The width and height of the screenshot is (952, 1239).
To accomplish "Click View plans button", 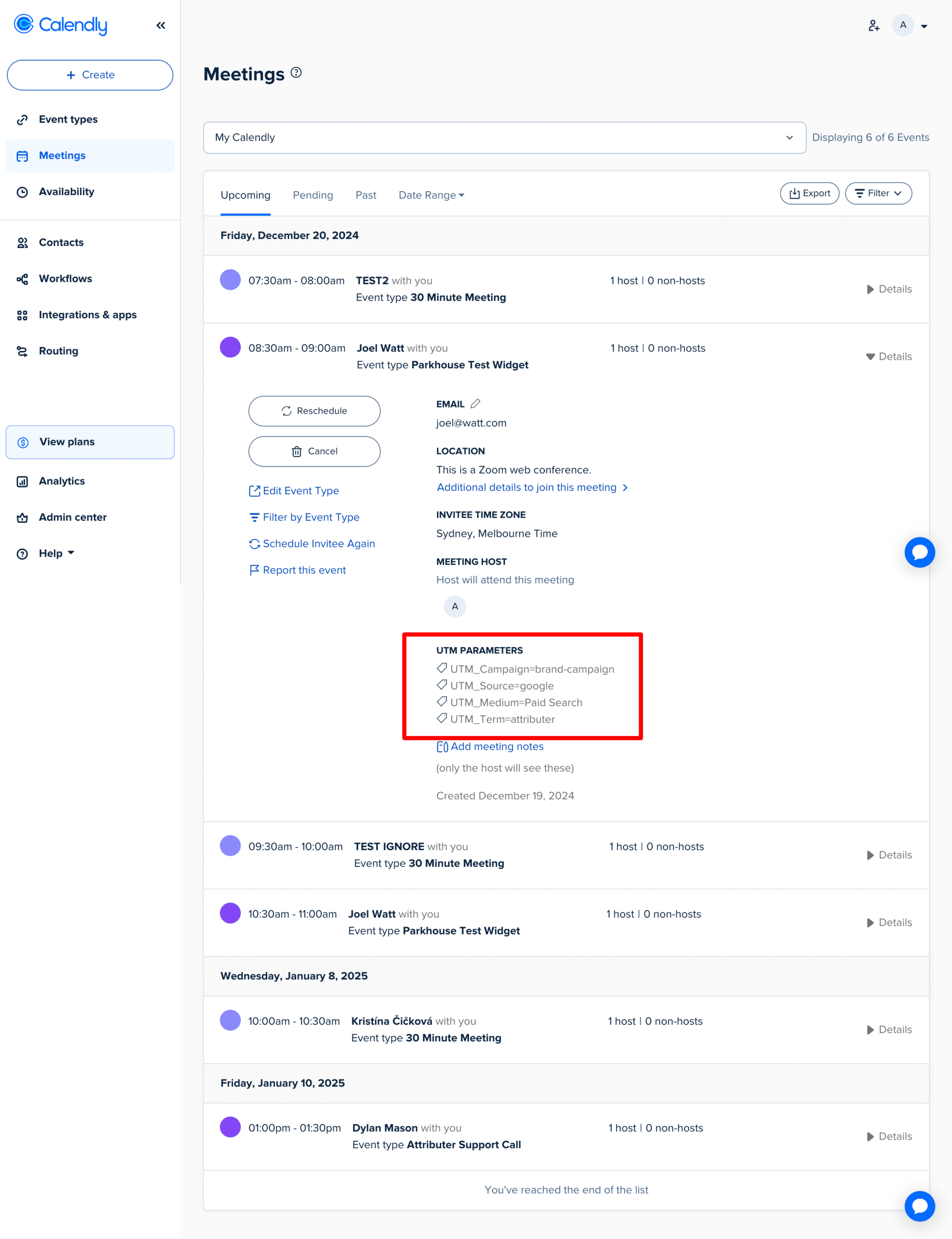I will click(90, 442).
